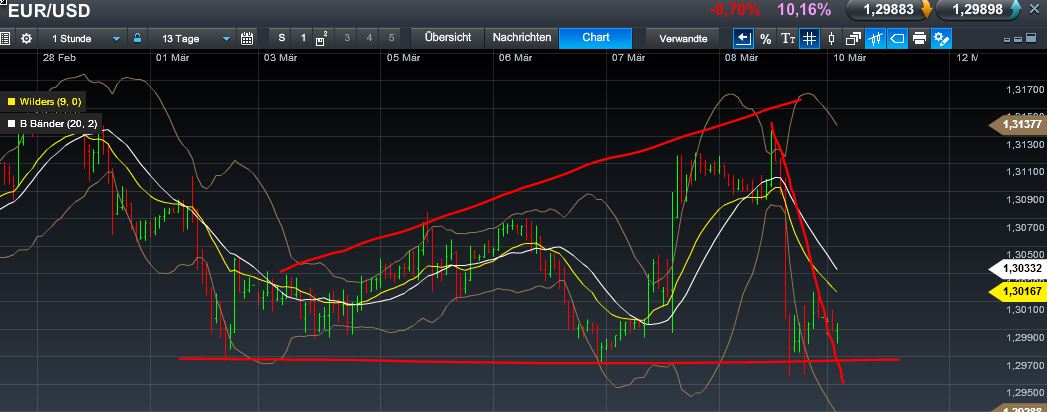Open the overlapping windows icon
Screen dimensions: 1047x412
point(853,39)
